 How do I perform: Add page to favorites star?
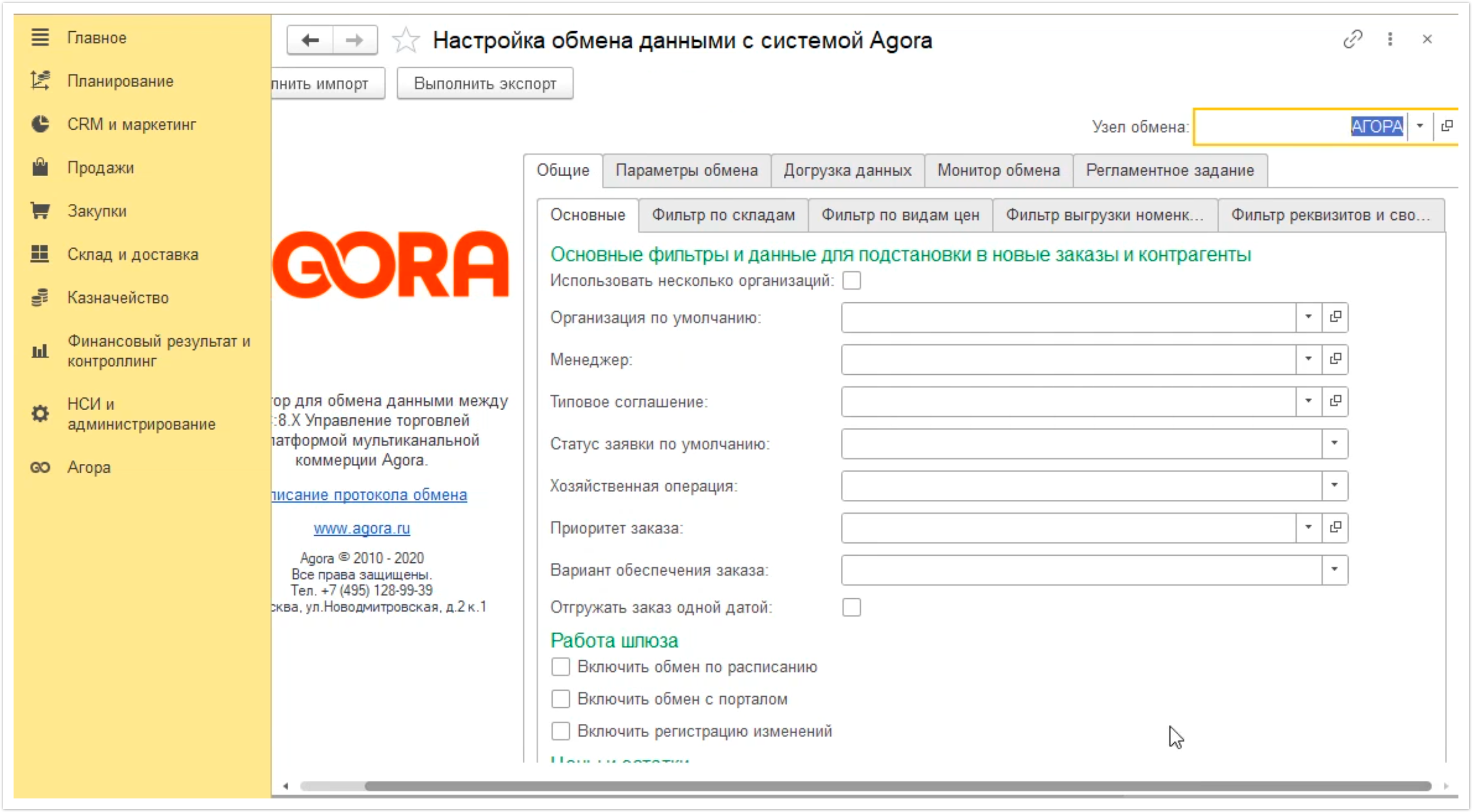pos(406,41)
